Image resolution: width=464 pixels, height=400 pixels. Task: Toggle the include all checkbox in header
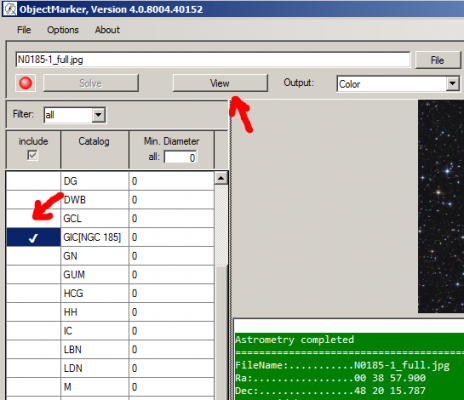tap(32, 155)
